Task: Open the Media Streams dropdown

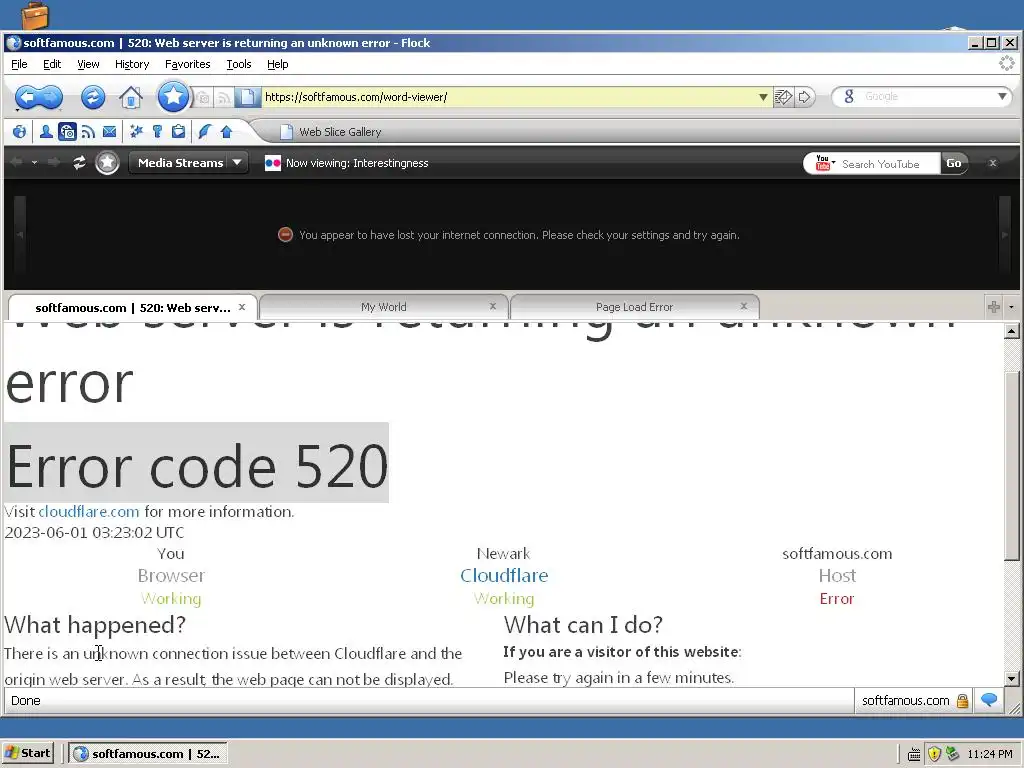Action: pyautogui.click(x=189, y=163)
